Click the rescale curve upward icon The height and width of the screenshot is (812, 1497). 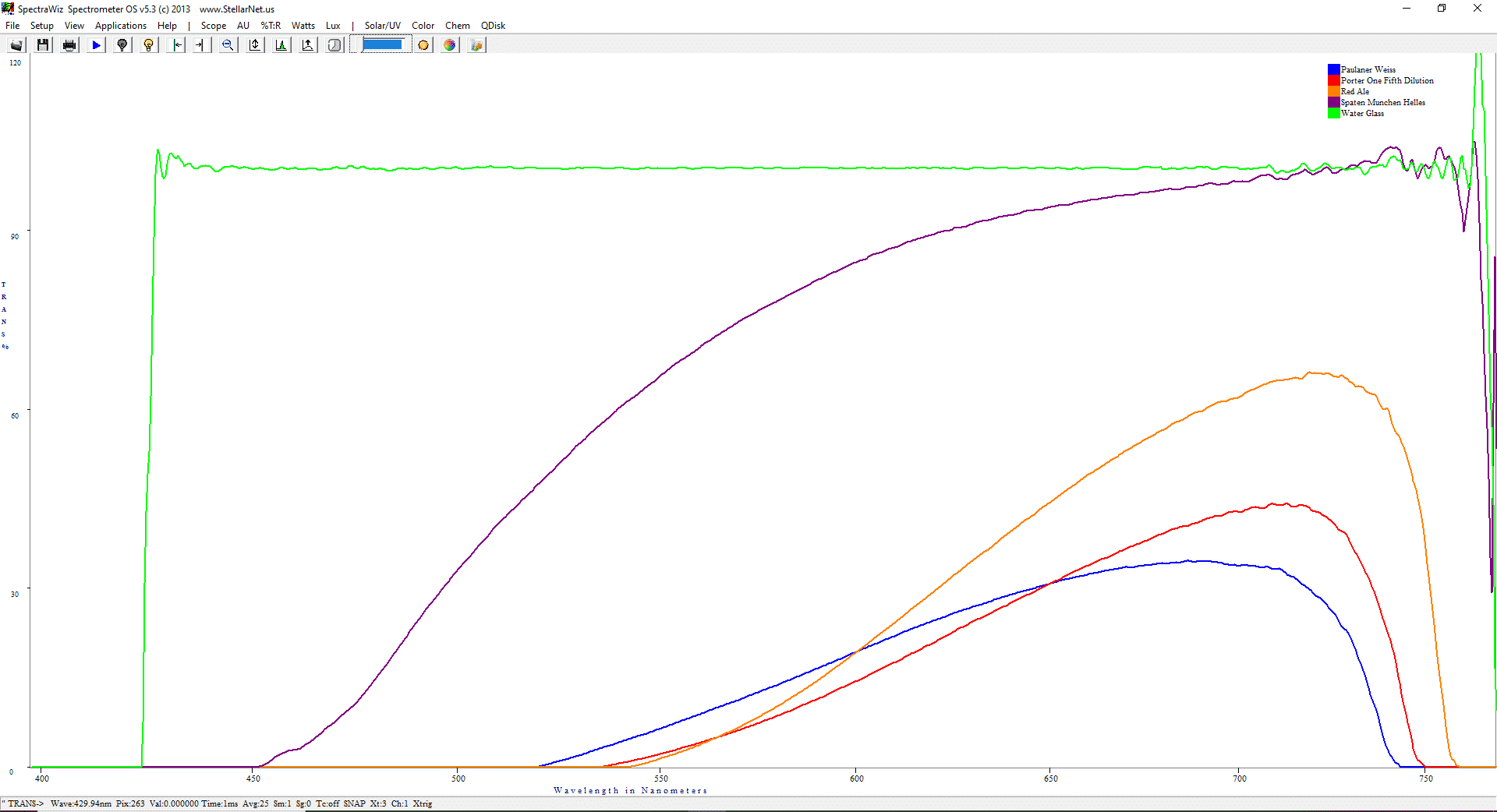click(308, 45)
